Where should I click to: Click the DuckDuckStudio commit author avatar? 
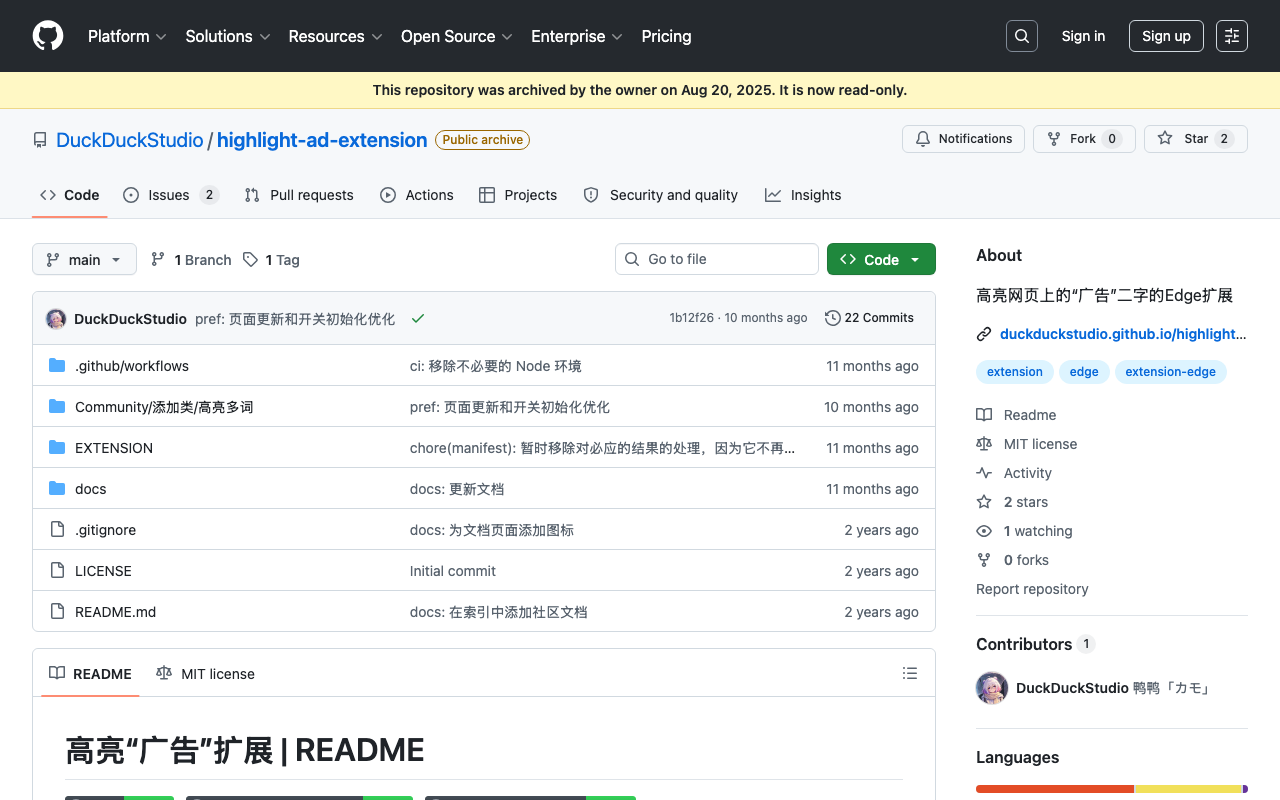tap(56, 319)
